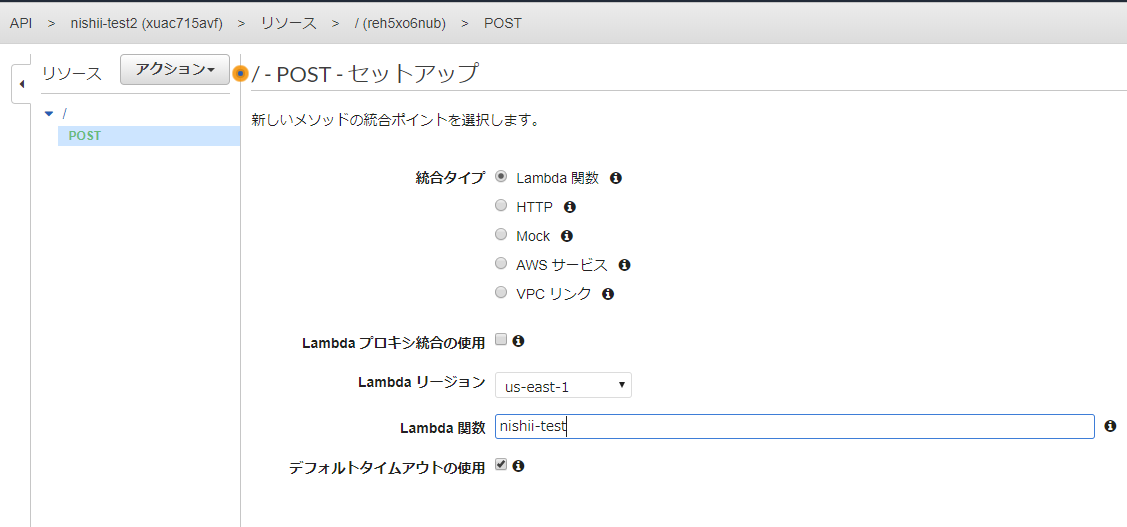
Task: Choose AWS サービス integration type
Action: (x=501, y=264)
